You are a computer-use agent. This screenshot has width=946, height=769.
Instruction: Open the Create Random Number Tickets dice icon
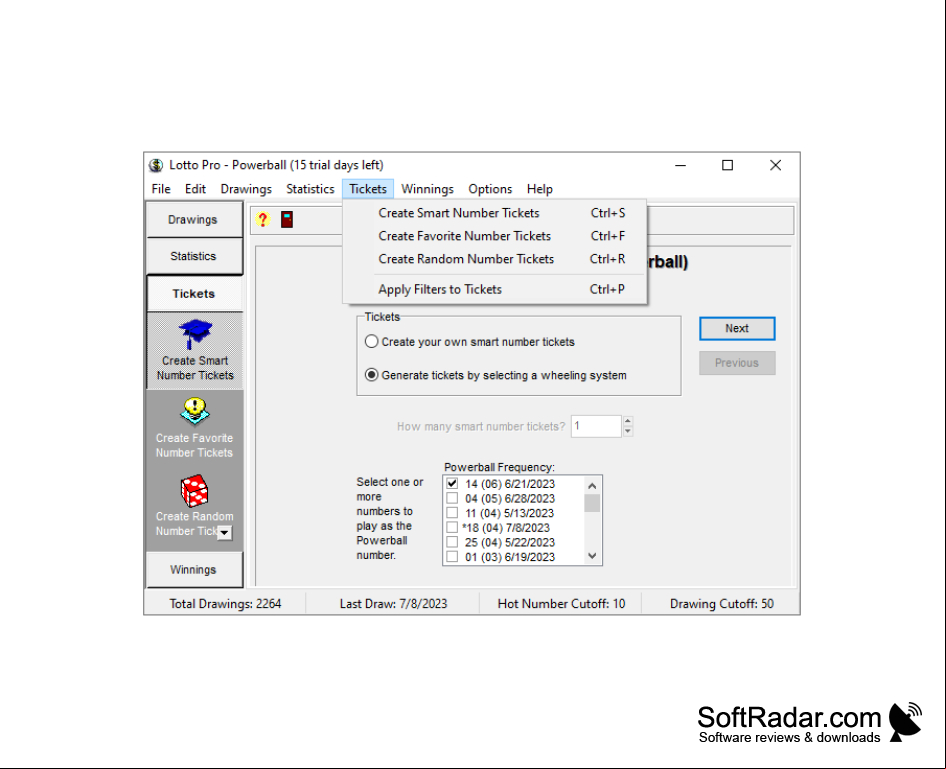[195, 491]
